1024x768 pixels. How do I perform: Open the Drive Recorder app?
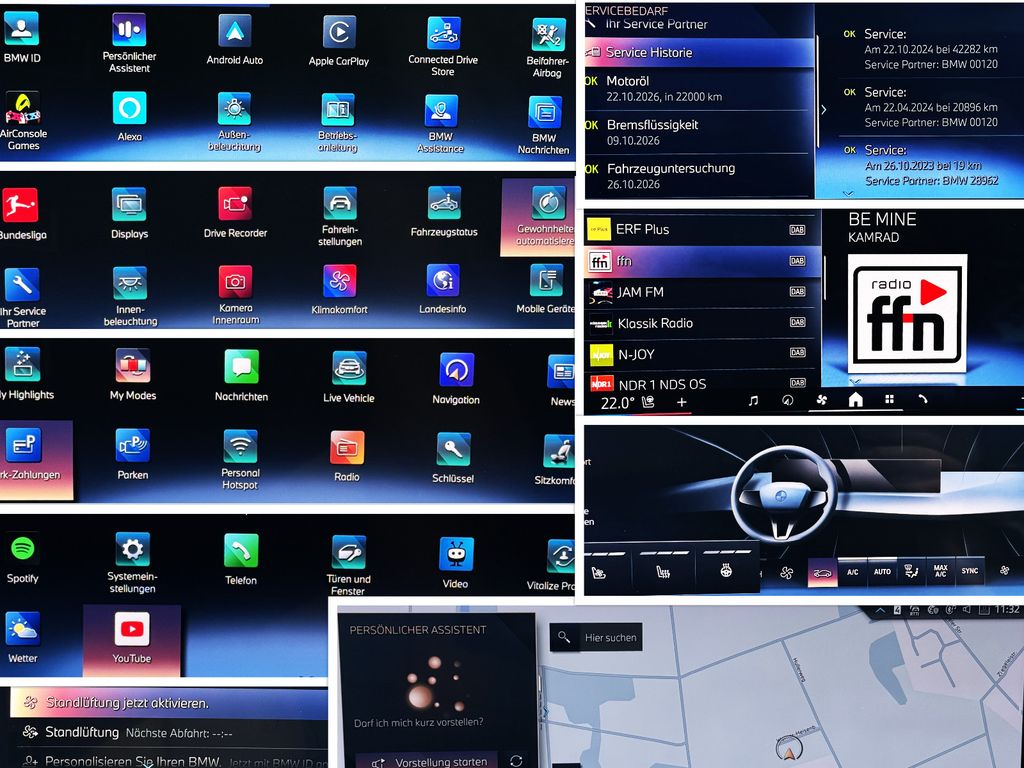[x=235, y=213]
